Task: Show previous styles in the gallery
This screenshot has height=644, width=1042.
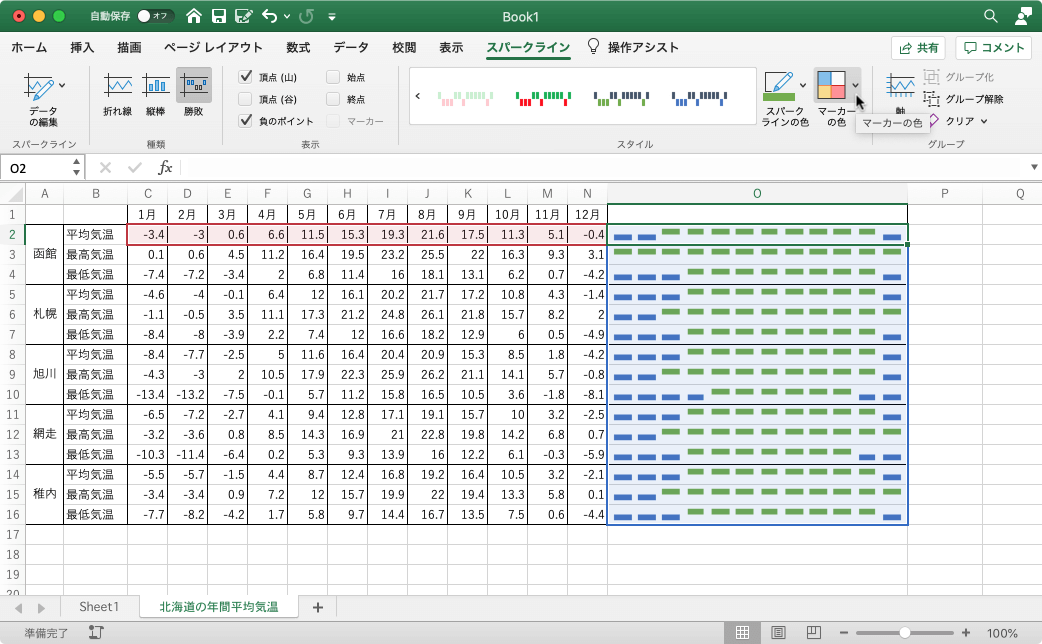Action: click(x=418, y=96)
